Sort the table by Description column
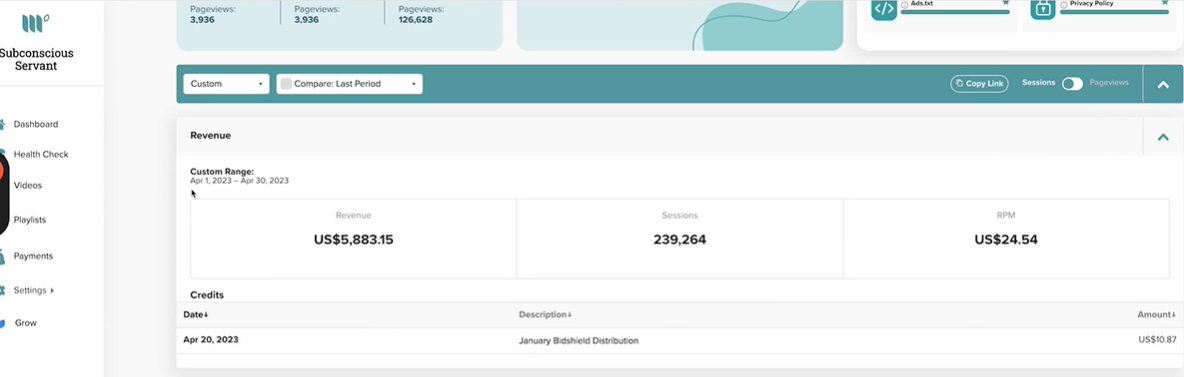Viewport: 1184px width, 377px height. (545, 314)
